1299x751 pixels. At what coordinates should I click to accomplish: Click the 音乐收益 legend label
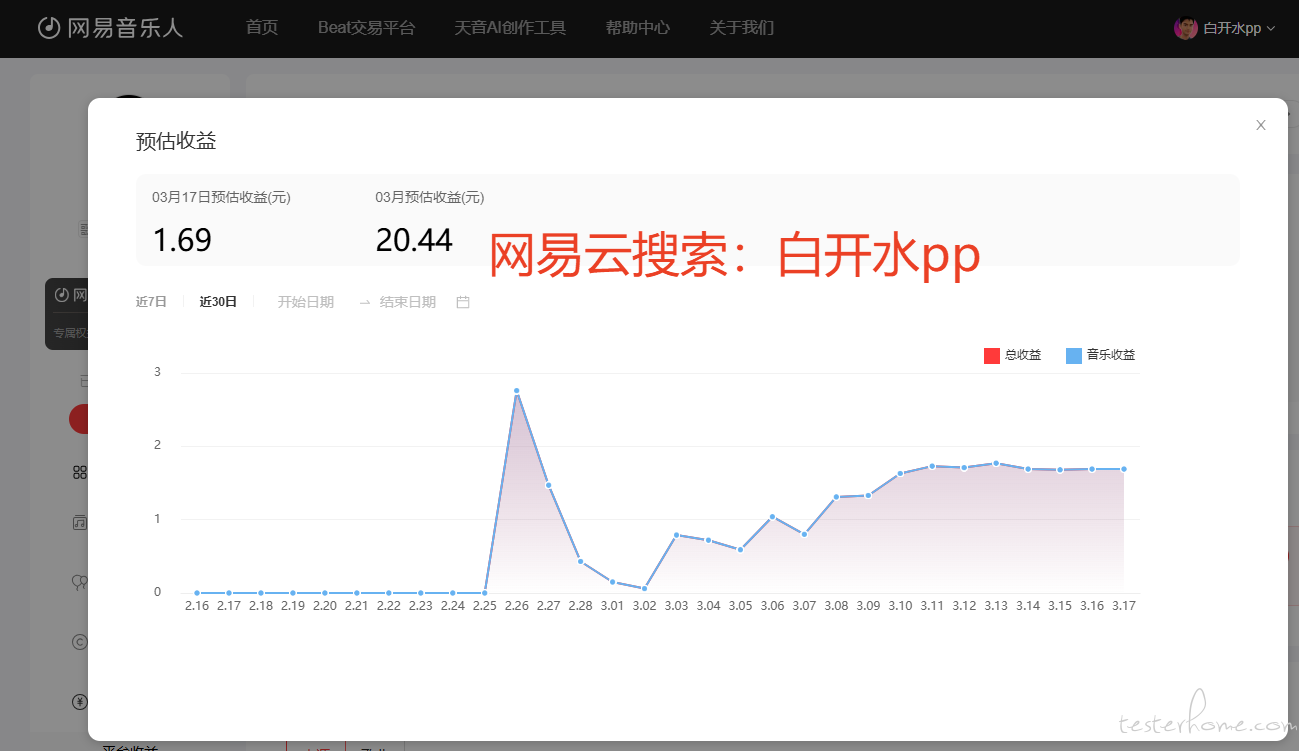(1111, 355)
